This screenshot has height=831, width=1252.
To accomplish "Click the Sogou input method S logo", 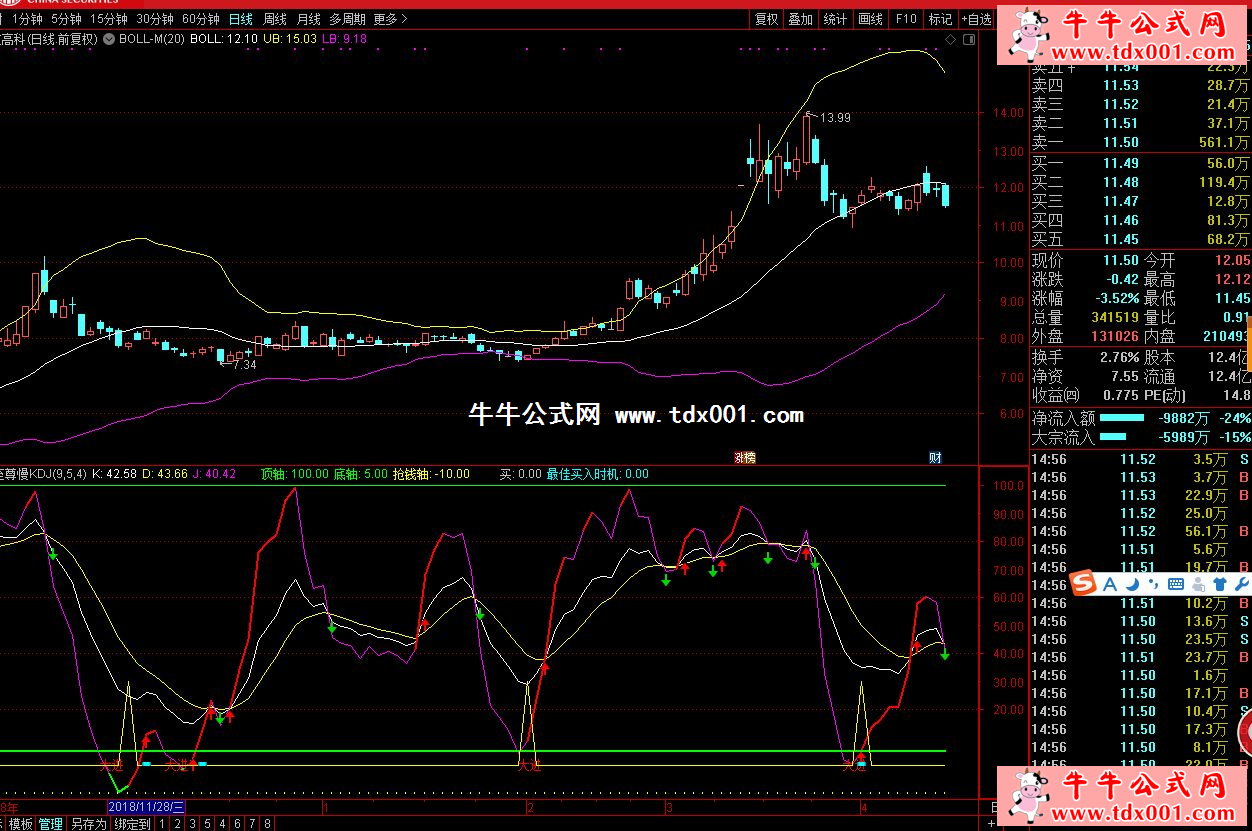I will tap(1081, 583).
